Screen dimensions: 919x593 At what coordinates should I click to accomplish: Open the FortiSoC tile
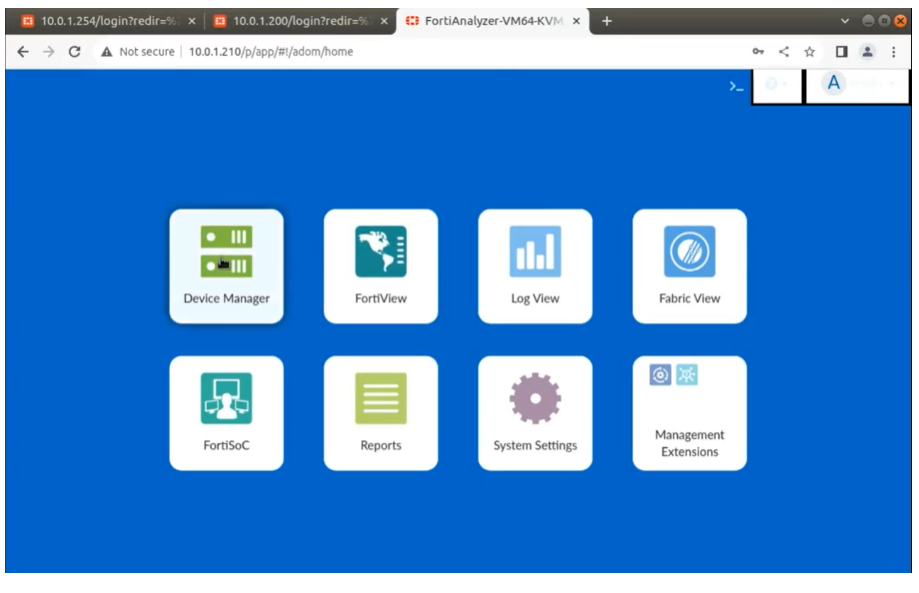[226, 413]
